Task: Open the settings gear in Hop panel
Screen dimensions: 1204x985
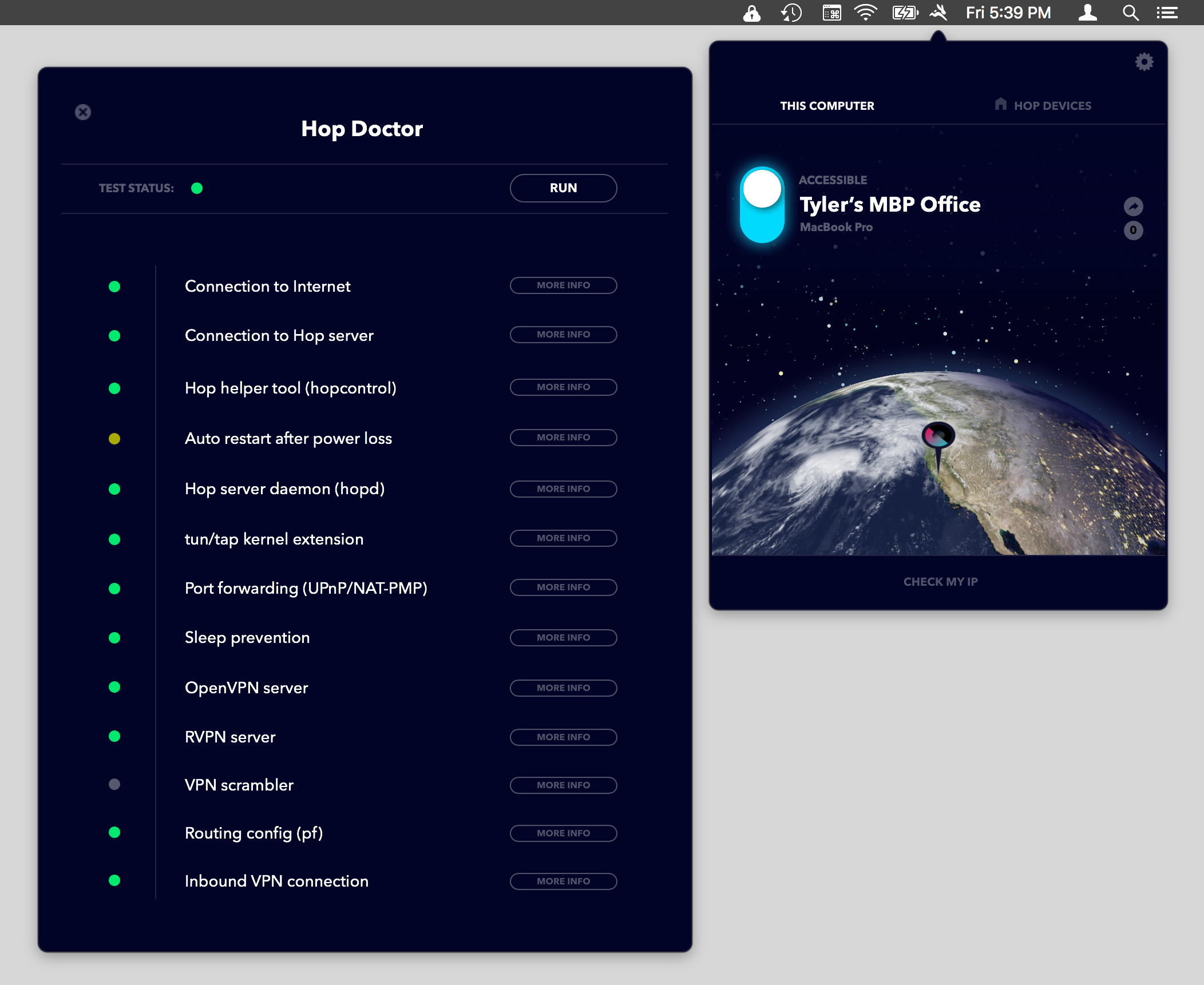Action: [x=1144, y=62]
